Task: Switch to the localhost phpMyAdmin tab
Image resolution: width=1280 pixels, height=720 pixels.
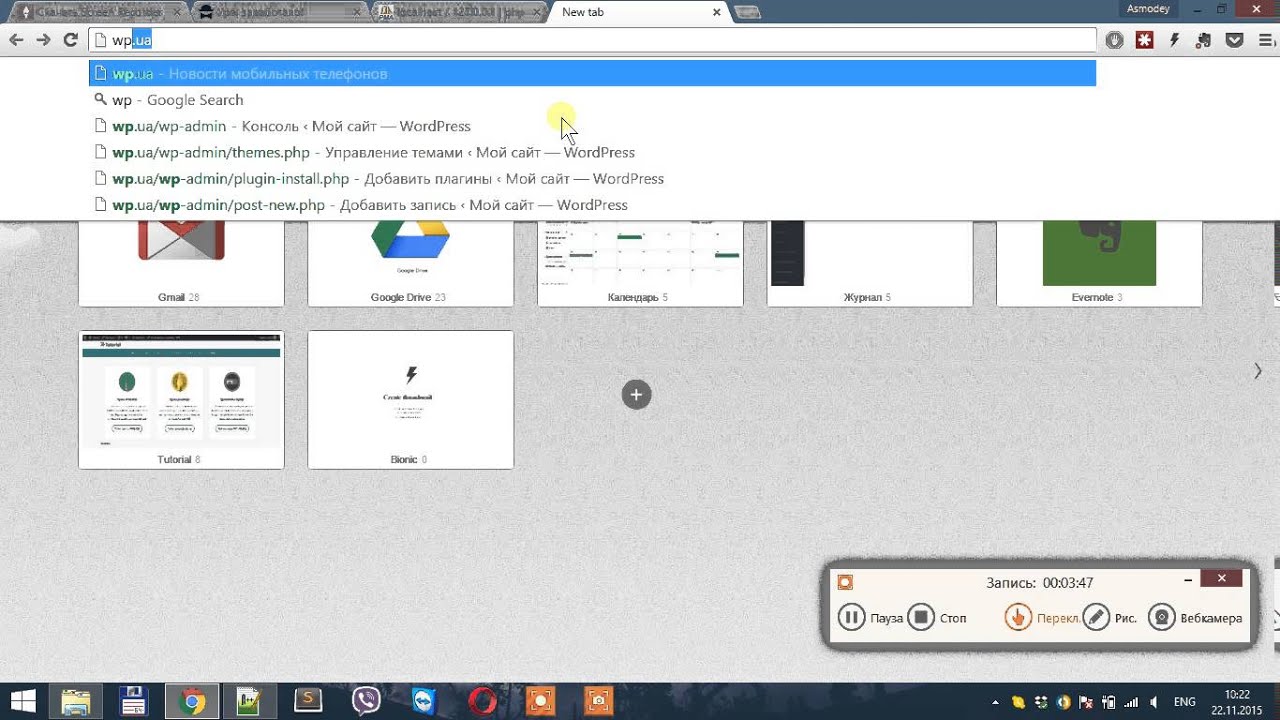Action: (x=458, y=12)
